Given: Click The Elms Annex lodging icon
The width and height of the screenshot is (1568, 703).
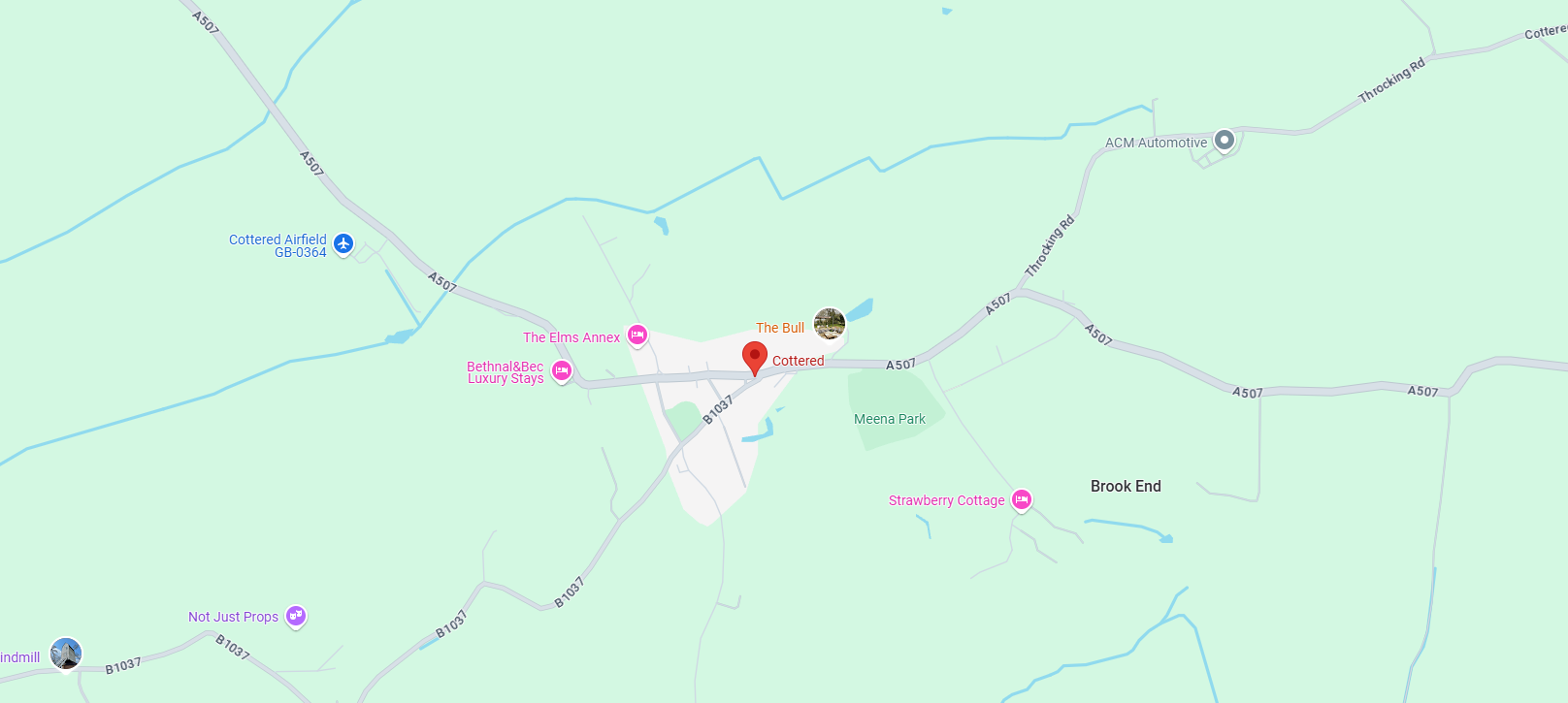Looking at the screenshot, I should pos(637,336).
